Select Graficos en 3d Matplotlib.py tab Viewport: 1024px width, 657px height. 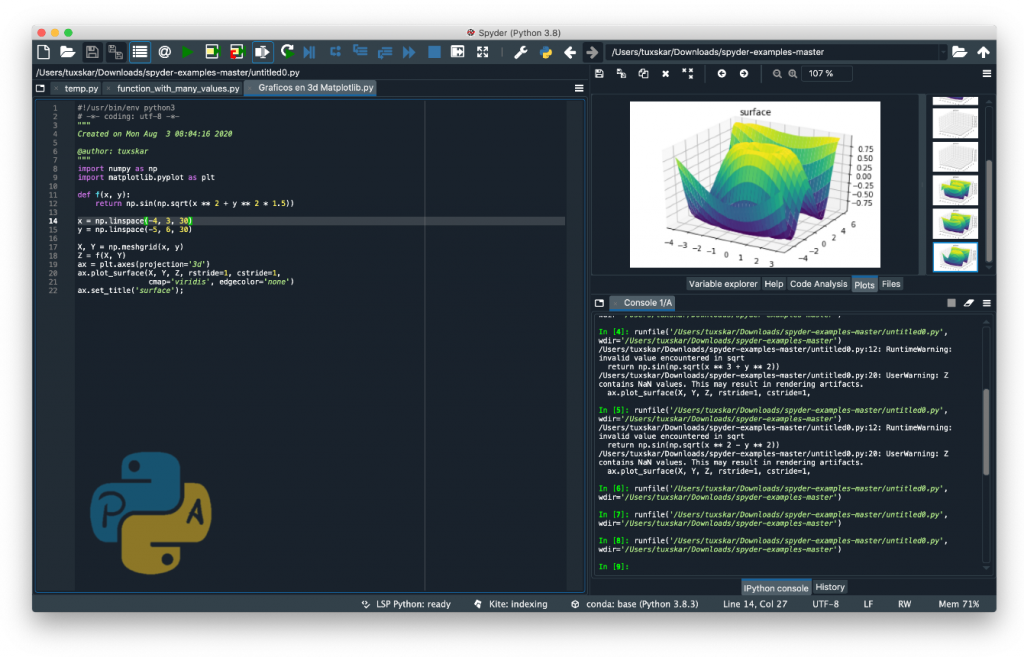coord(315,88)
